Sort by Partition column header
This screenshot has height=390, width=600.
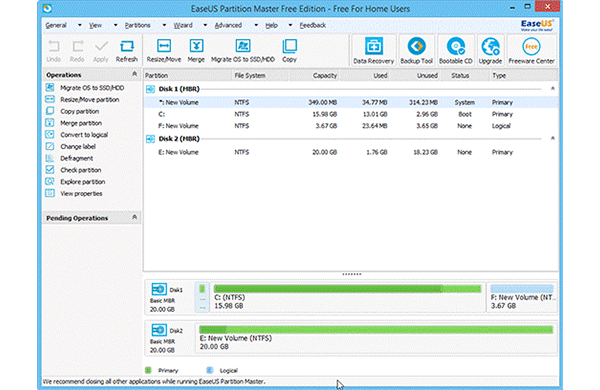188,75
